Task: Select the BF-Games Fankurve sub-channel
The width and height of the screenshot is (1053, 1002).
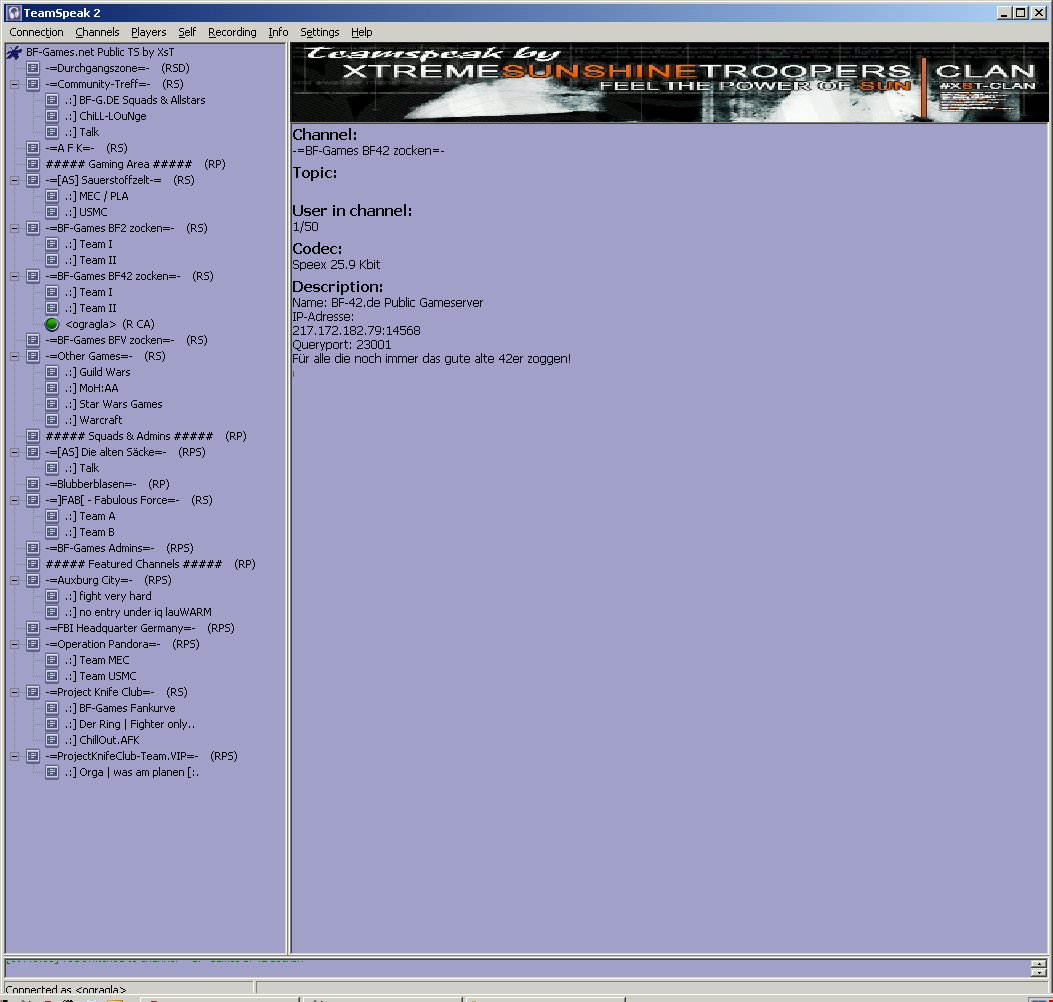Action: (121, 709)
